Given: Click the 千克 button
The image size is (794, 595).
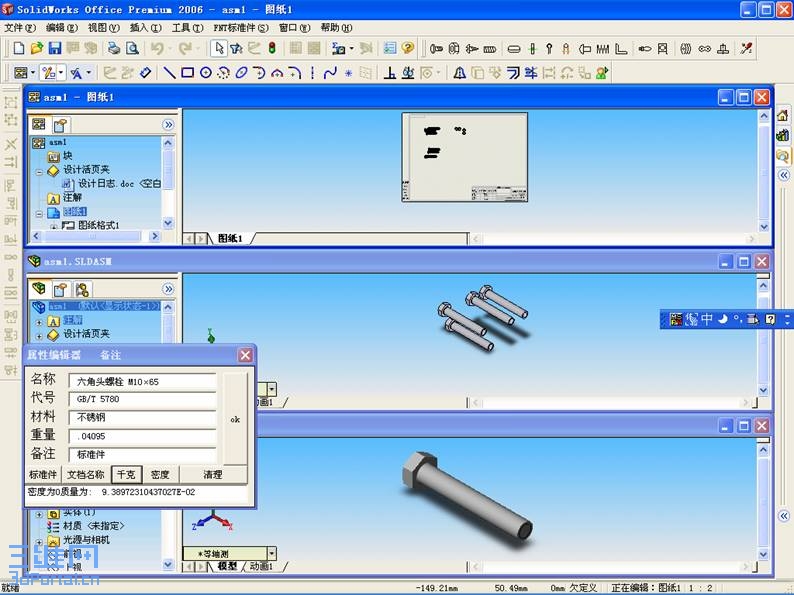Looking at the screenshot, I should coord(126,474).
